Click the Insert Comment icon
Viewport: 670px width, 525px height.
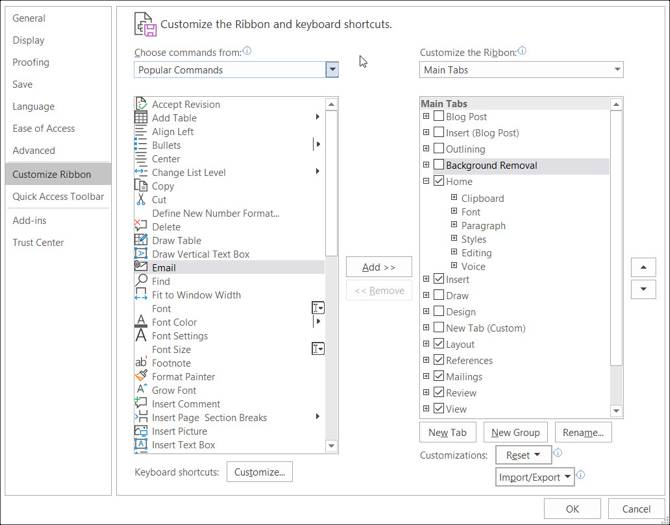pos(141,402)
